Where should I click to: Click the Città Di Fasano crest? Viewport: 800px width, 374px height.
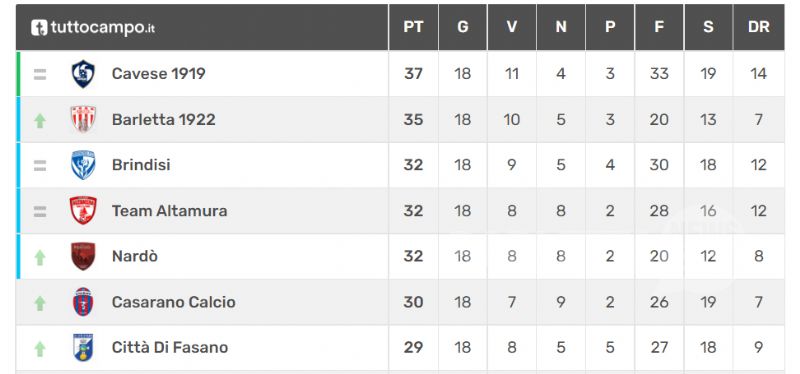pyautogui.click(x=83, y=347)
